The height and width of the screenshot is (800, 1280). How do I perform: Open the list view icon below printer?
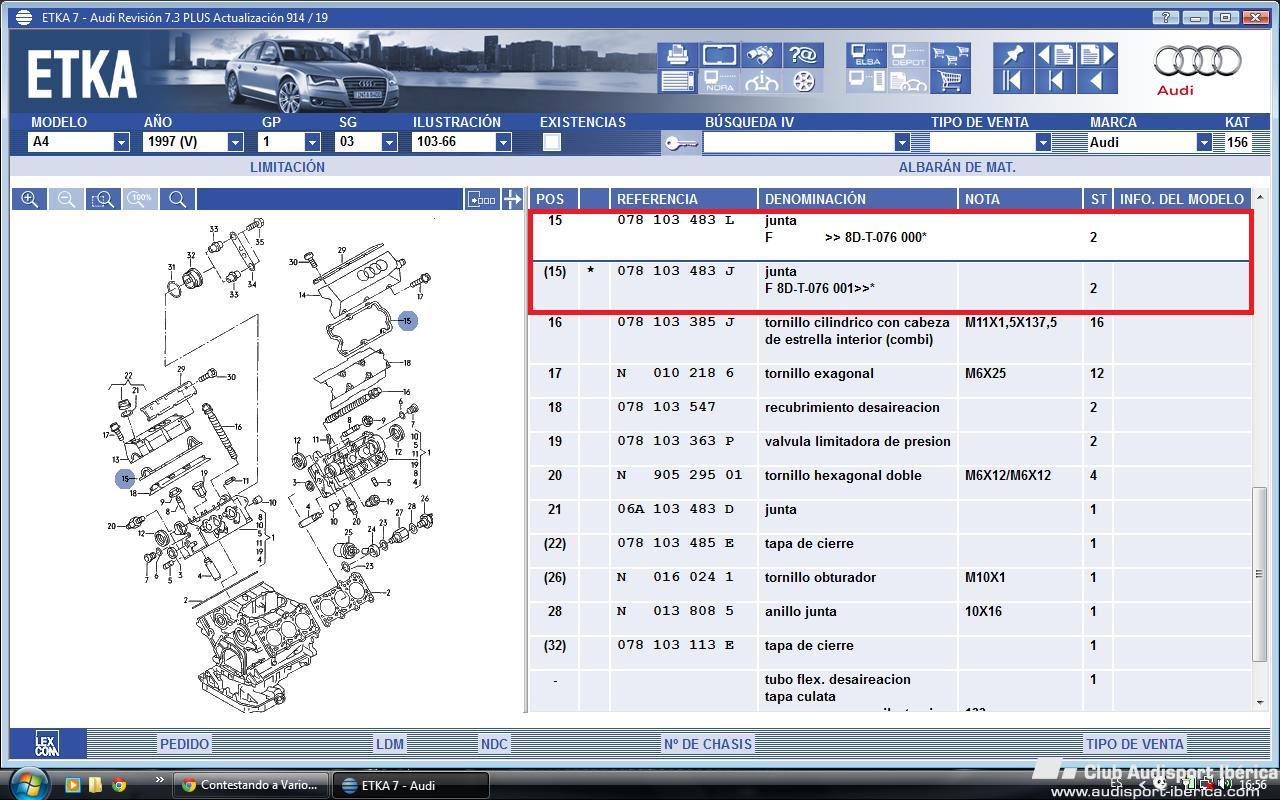point(677,81)
